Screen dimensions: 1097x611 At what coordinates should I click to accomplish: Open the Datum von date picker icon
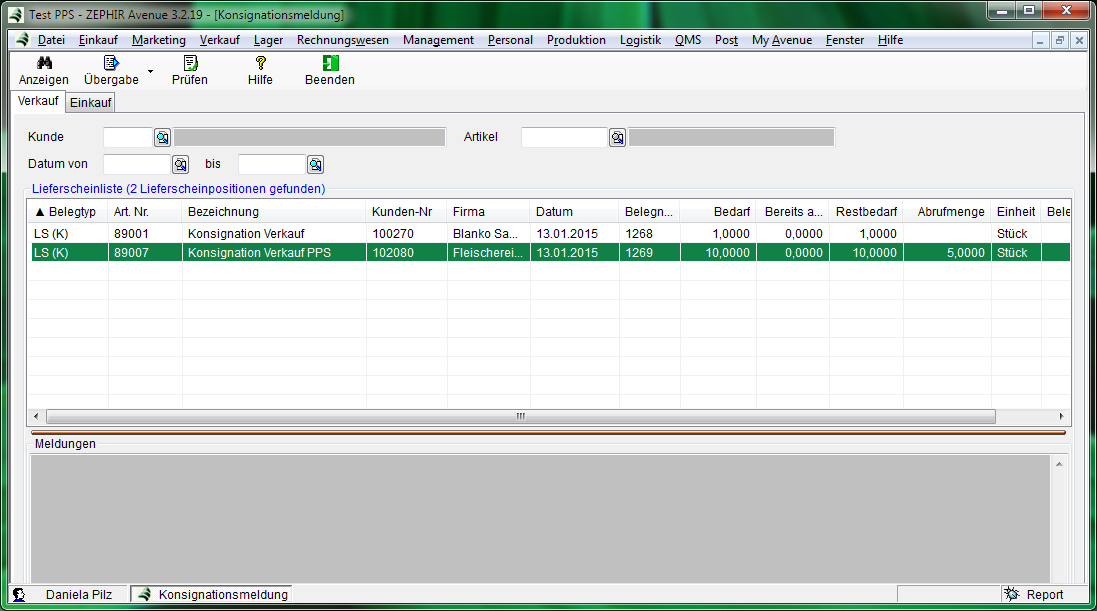(181, 165)
